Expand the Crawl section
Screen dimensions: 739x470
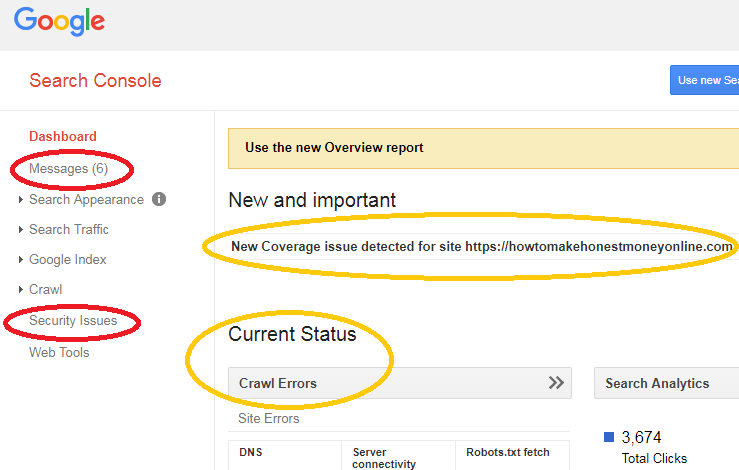pyautogui.click(x=21, y=289)
